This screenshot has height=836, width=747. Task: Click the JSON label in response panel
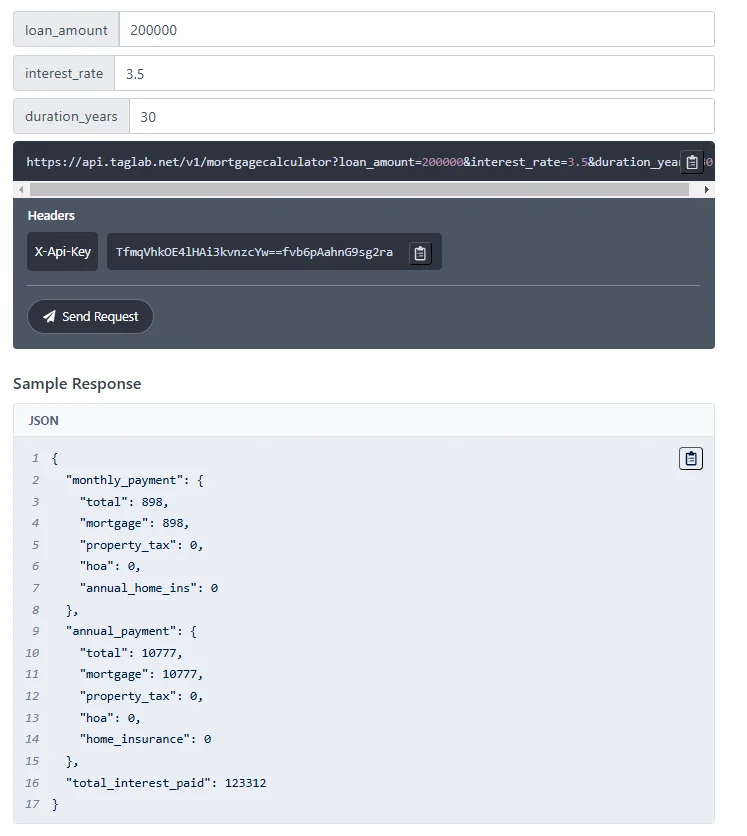pyautogui.click(x=44, y=421)
